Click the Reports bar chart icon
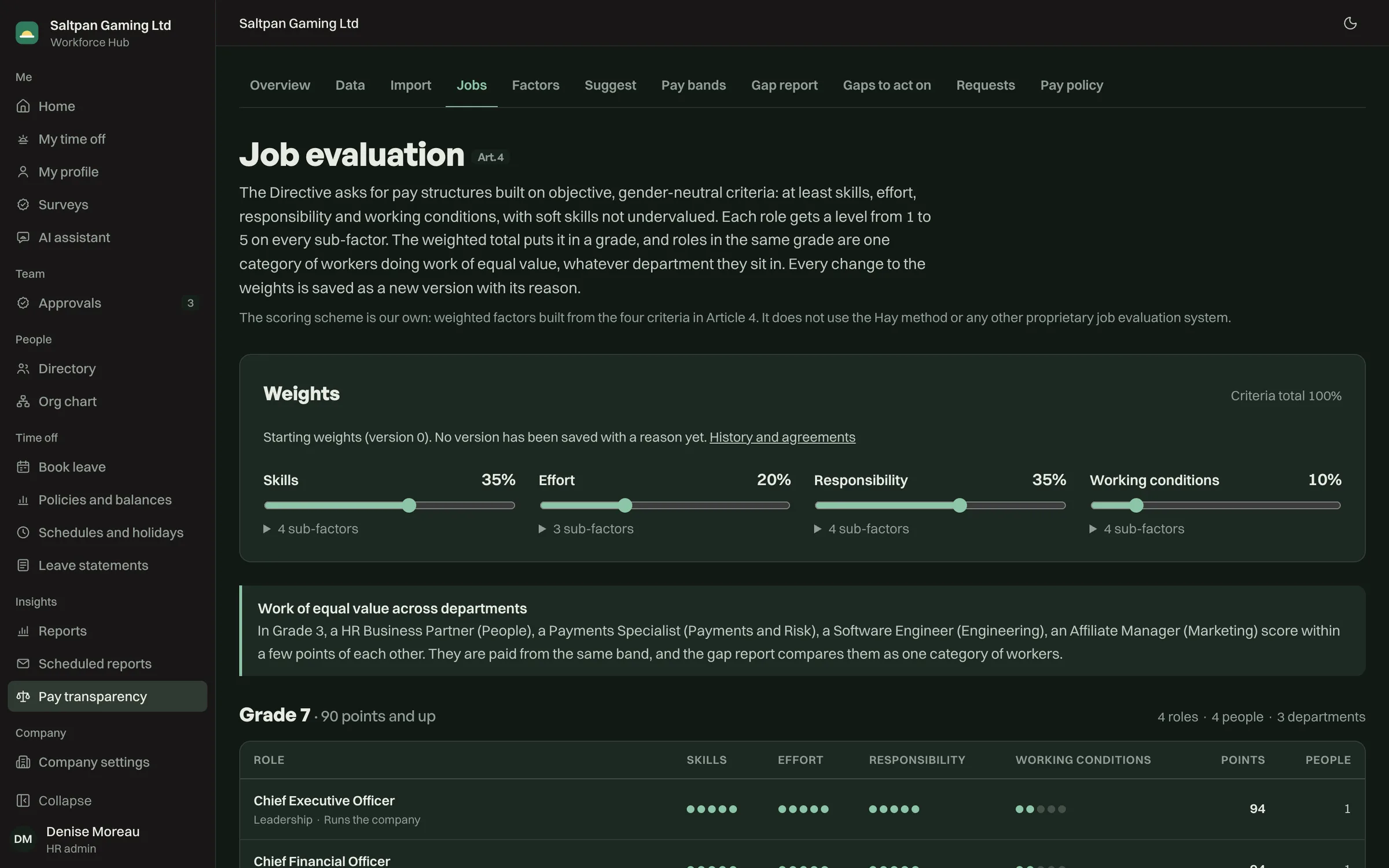Screen dimensions: 1389x868 coord(23,631)
